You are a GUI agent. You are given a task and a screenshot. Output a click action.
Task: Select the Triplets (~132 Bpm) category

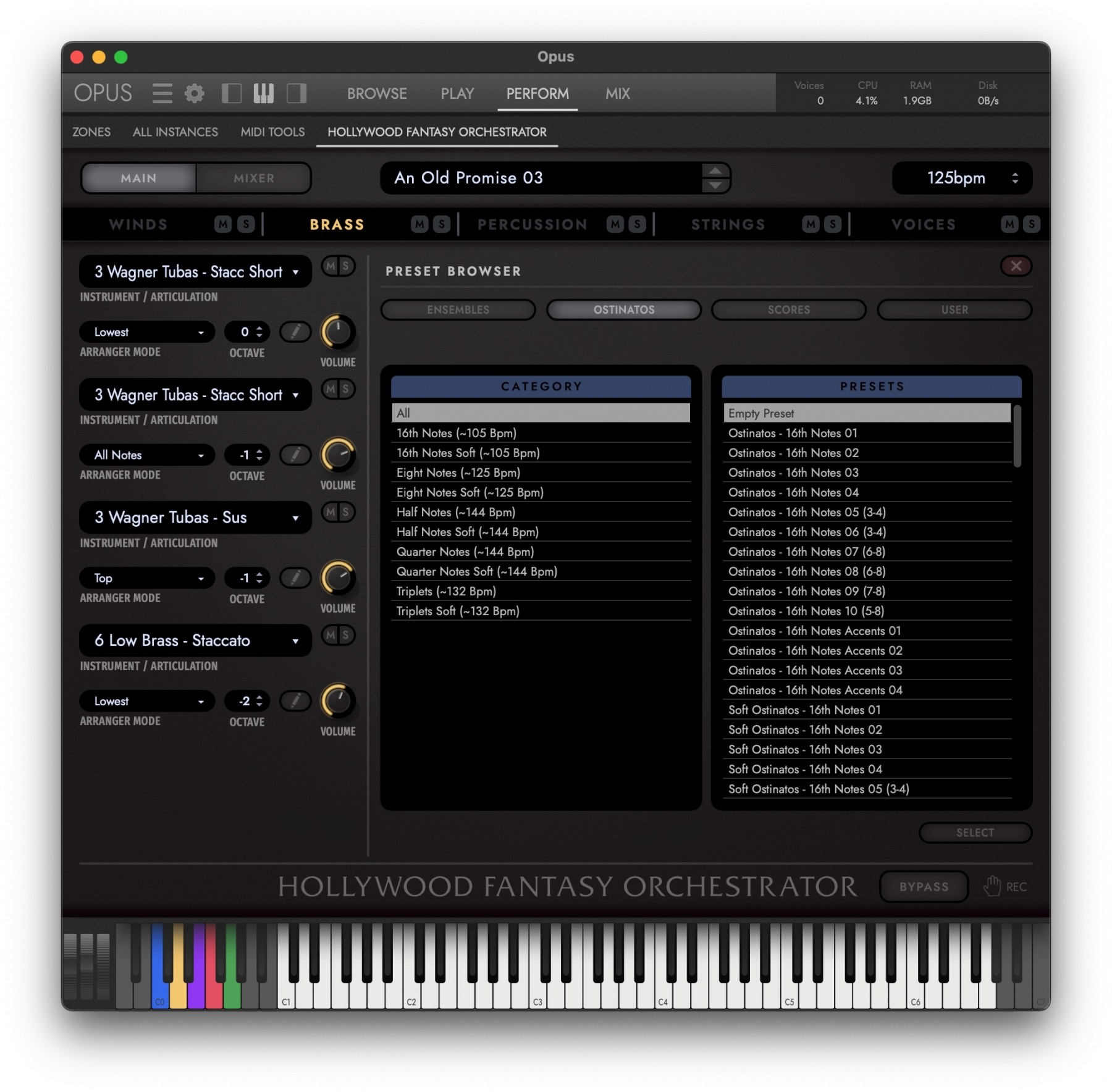coord(541,591)
